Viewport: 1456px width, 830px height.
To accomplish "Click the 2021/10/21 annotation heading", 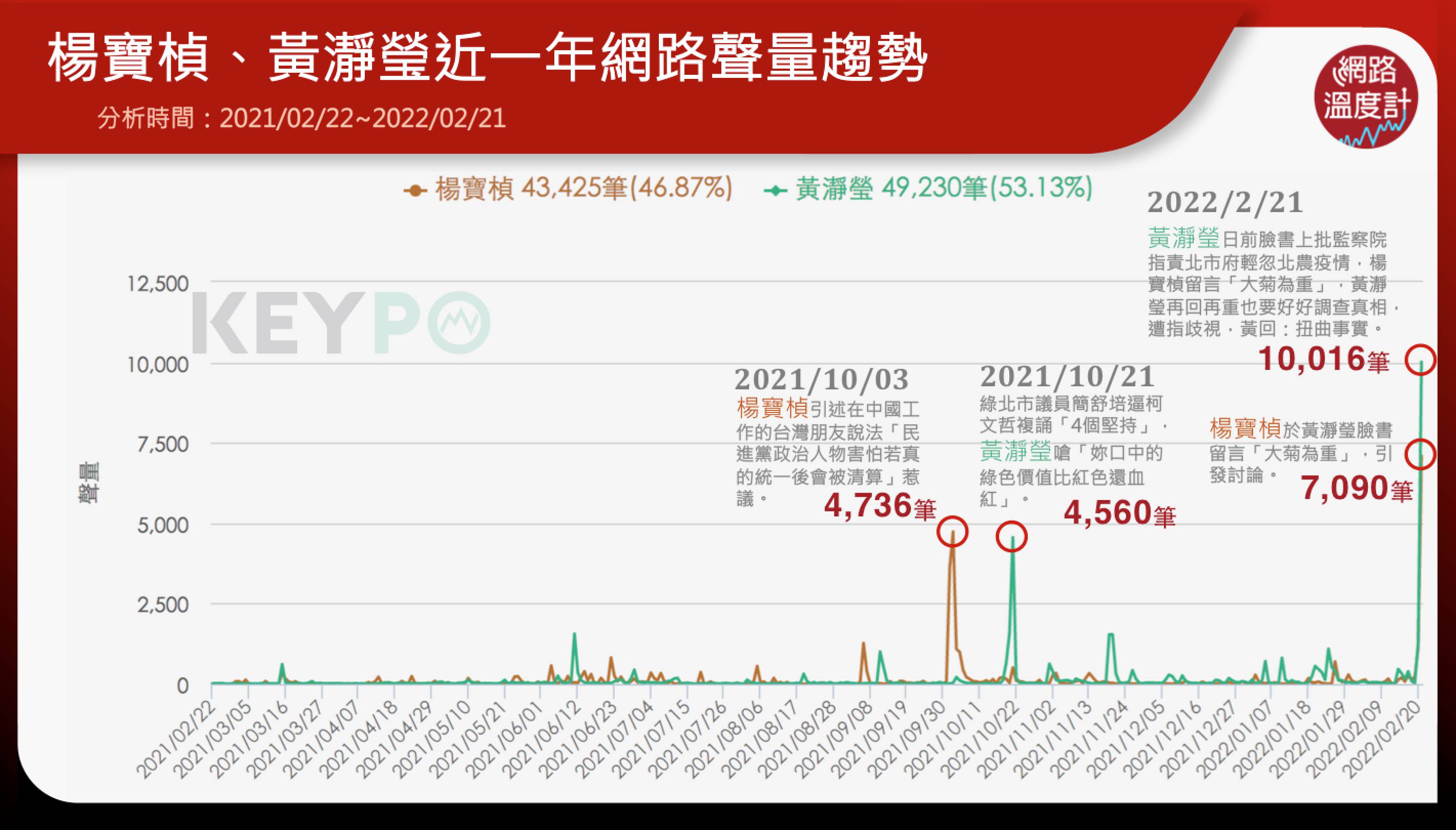I will [1067, 377].
